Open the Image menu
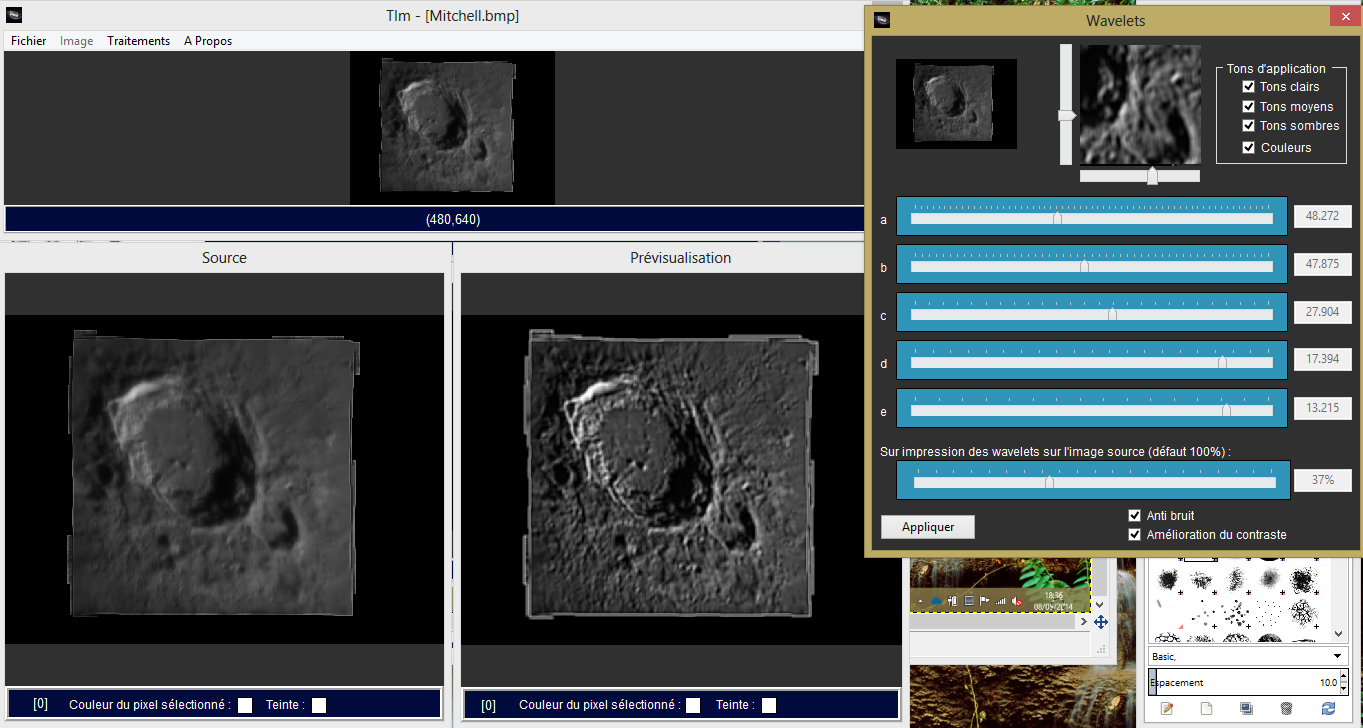The height and width of the screenshot is (728, 1363). [77, 41]
